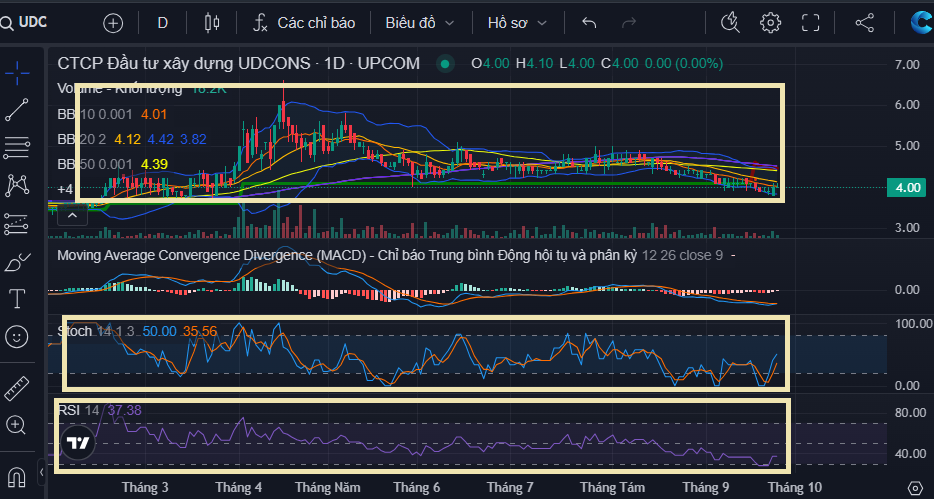Viewport: 934px width, 499px height.
Task: Select the text annotation tool
Action: click(x=17, y=298)
